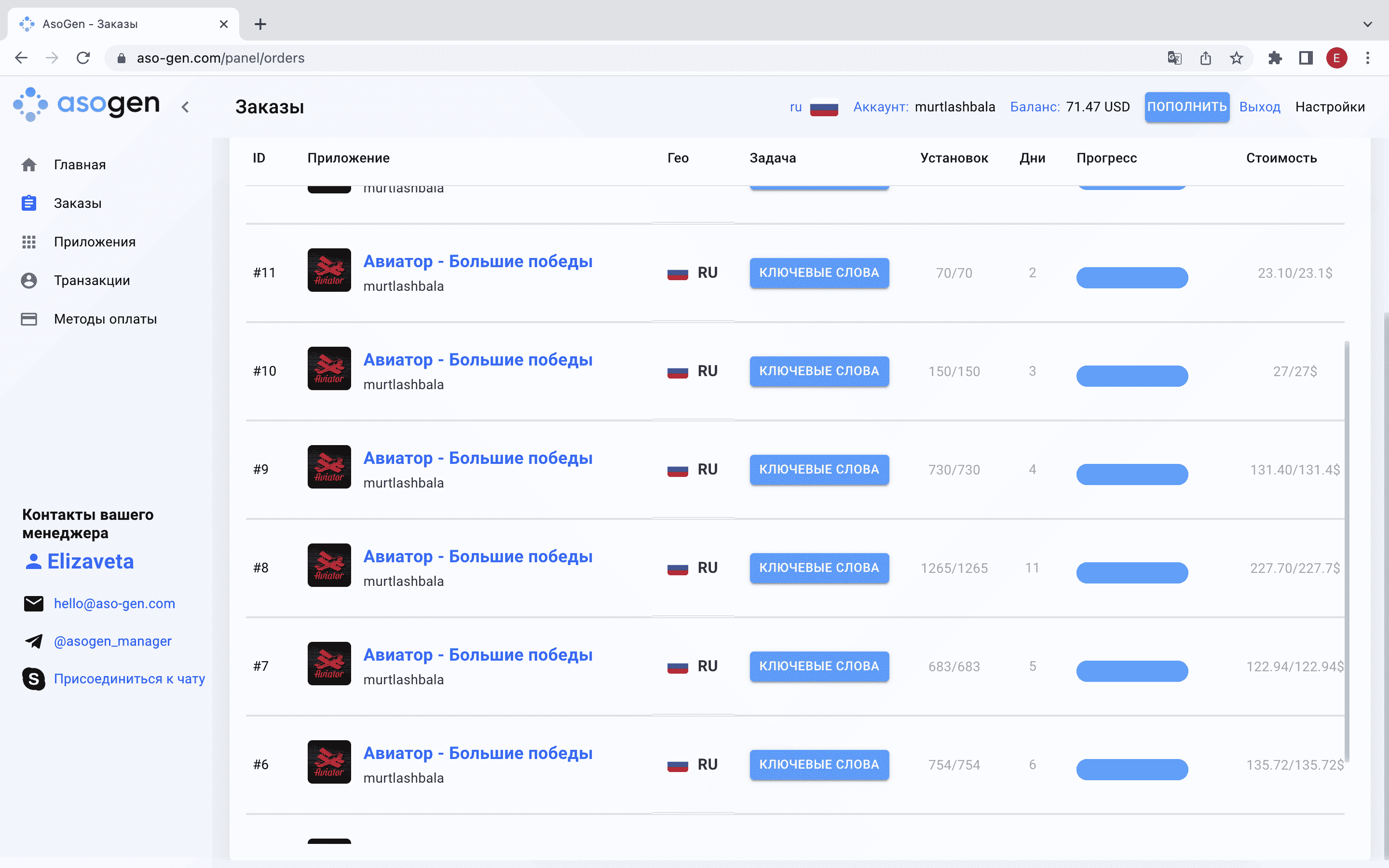Open Заказы in the sidebar
Screen dimensions: 1389x868
[78, 203]
